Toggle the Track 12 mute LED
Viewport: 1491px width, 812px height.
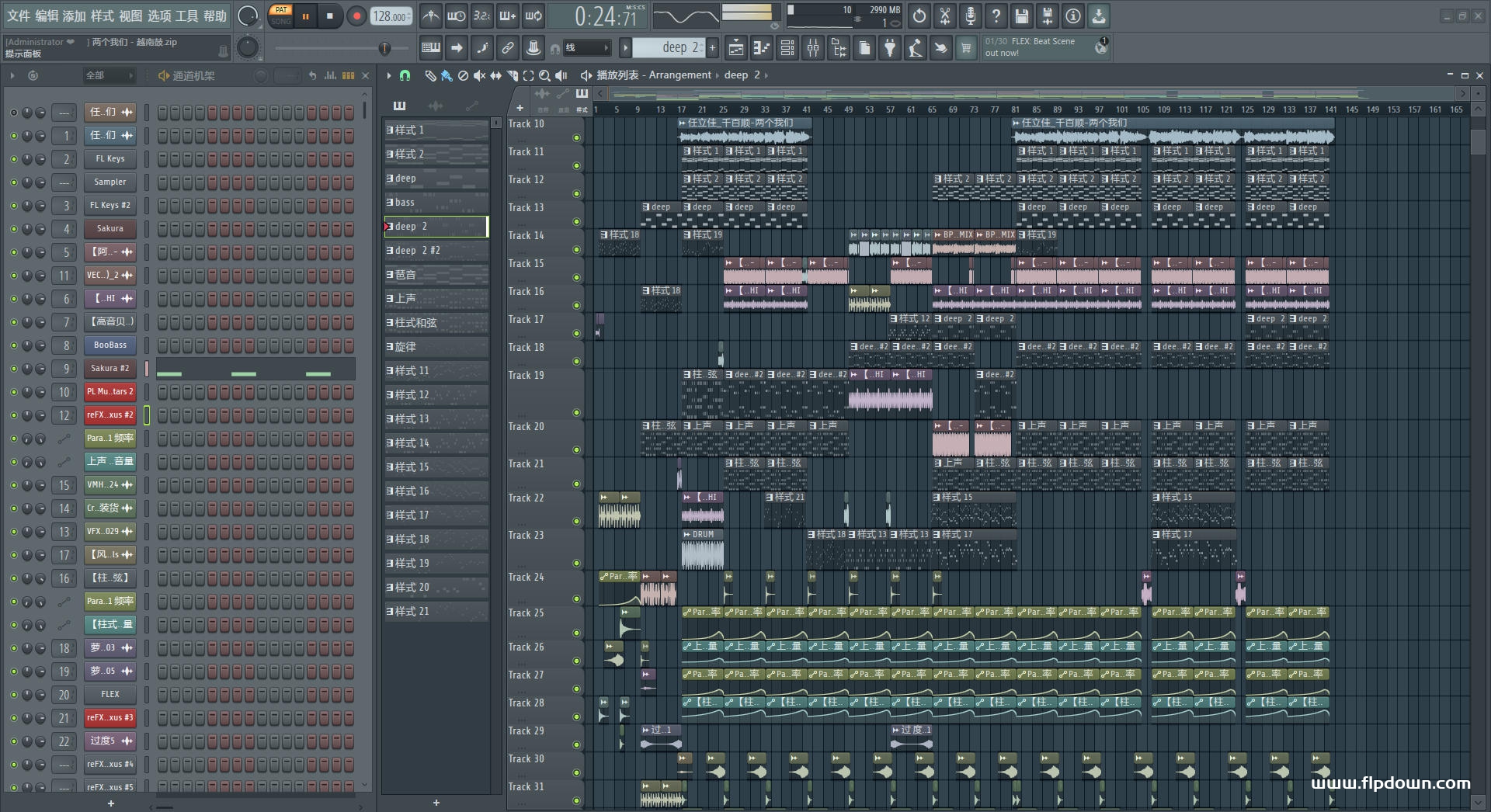[x=576, y=193]
